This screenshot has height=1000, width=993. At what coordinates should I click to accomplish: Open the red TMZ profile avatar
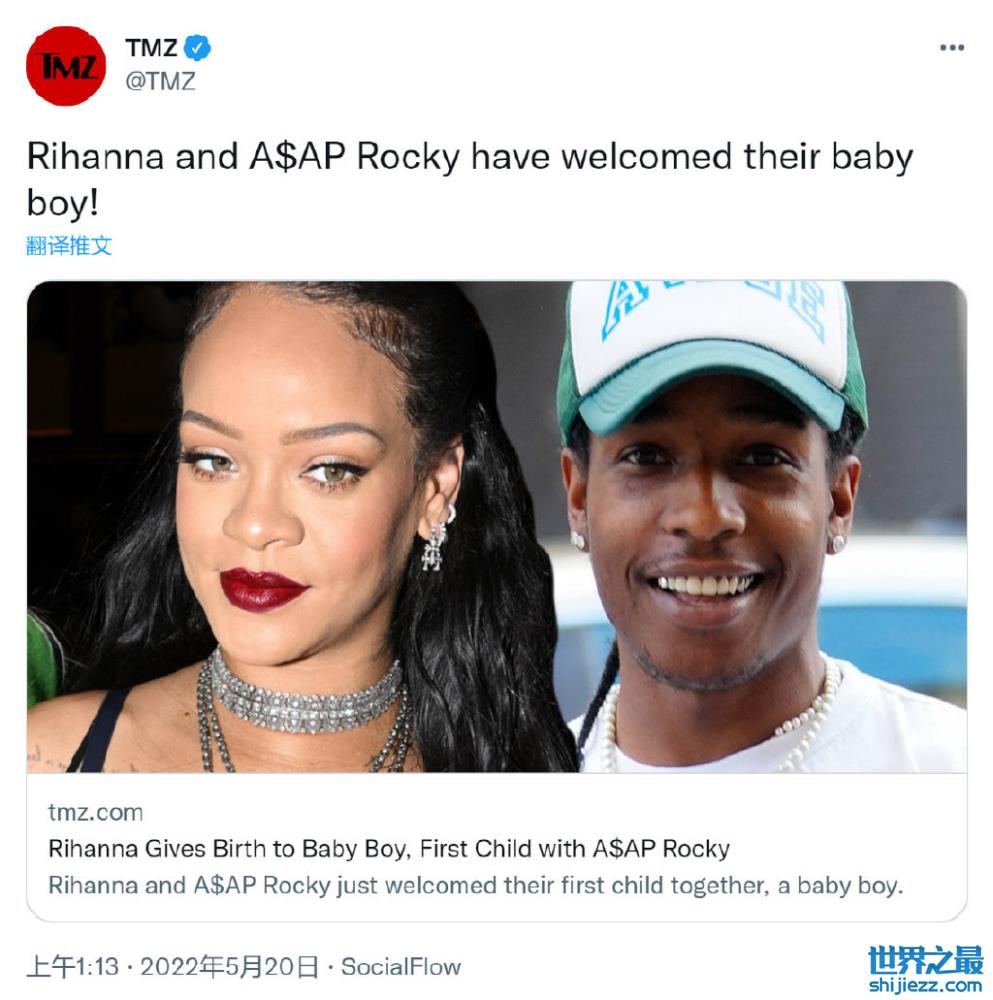click(66, 66)
